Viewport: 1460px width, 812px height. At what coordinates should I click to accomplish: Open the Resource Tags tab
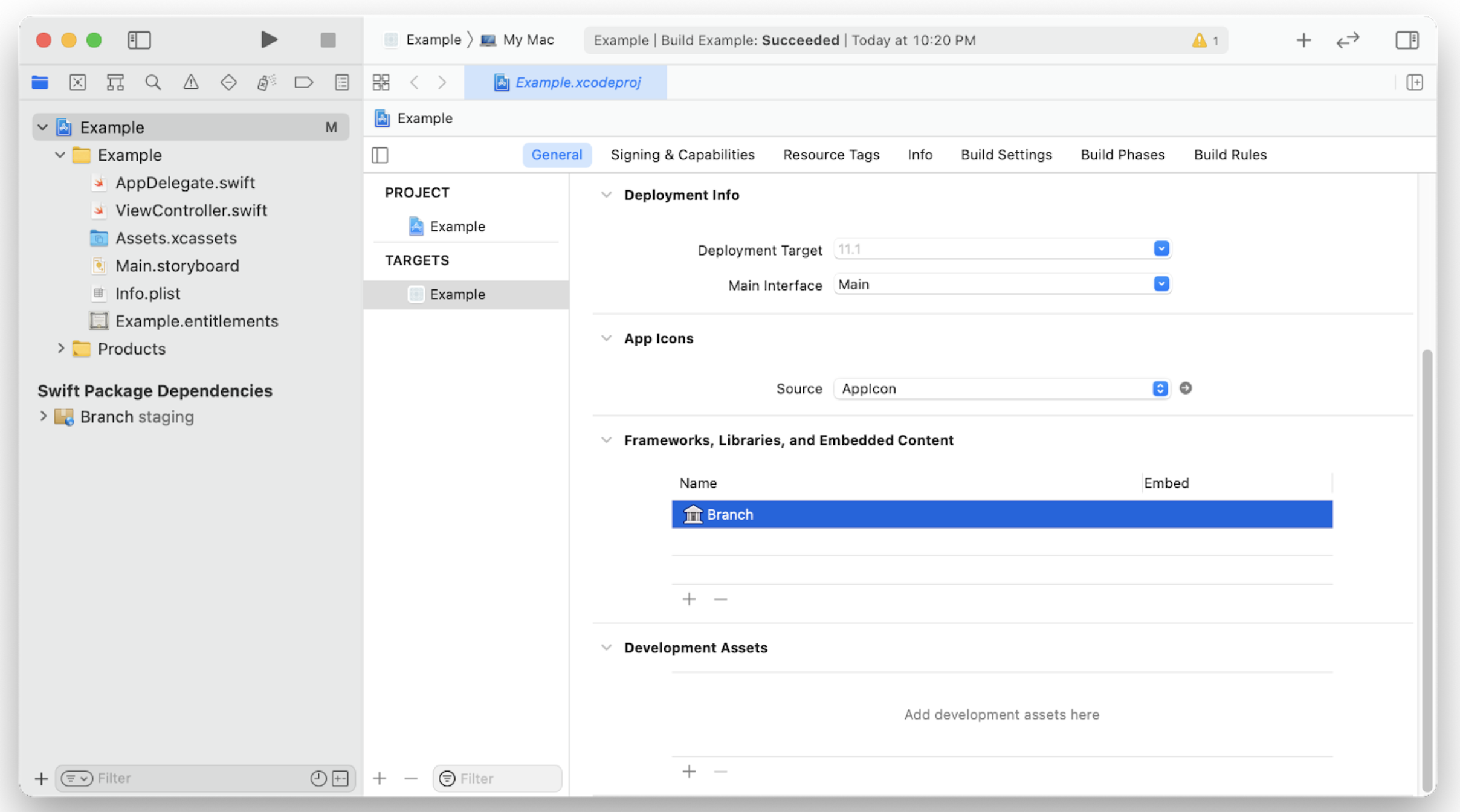pos(831,155)
